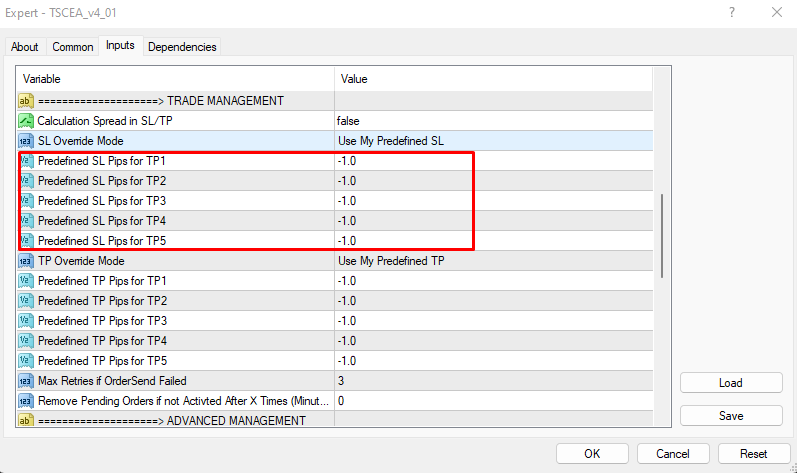The image size is (797, 473).
Task: Click the icon beside Calculation Spread in SL/TP
Action: pyautogui.click(x=26, y=121)
